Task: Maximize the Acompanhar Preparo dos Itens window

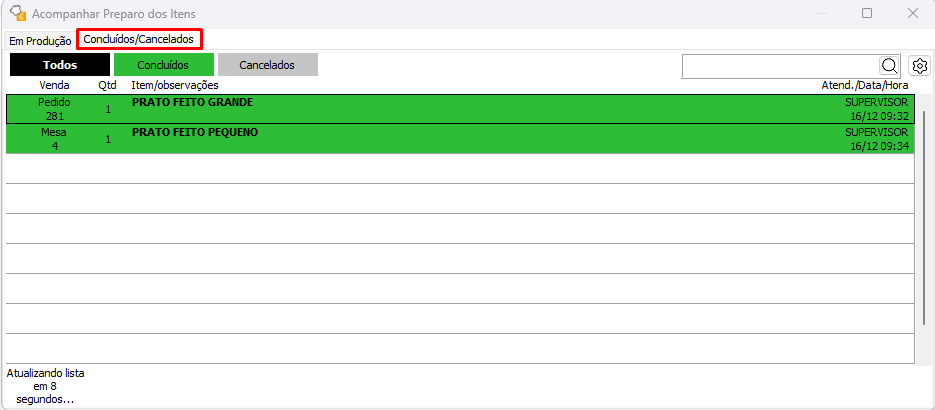Action: coord(867,13)
